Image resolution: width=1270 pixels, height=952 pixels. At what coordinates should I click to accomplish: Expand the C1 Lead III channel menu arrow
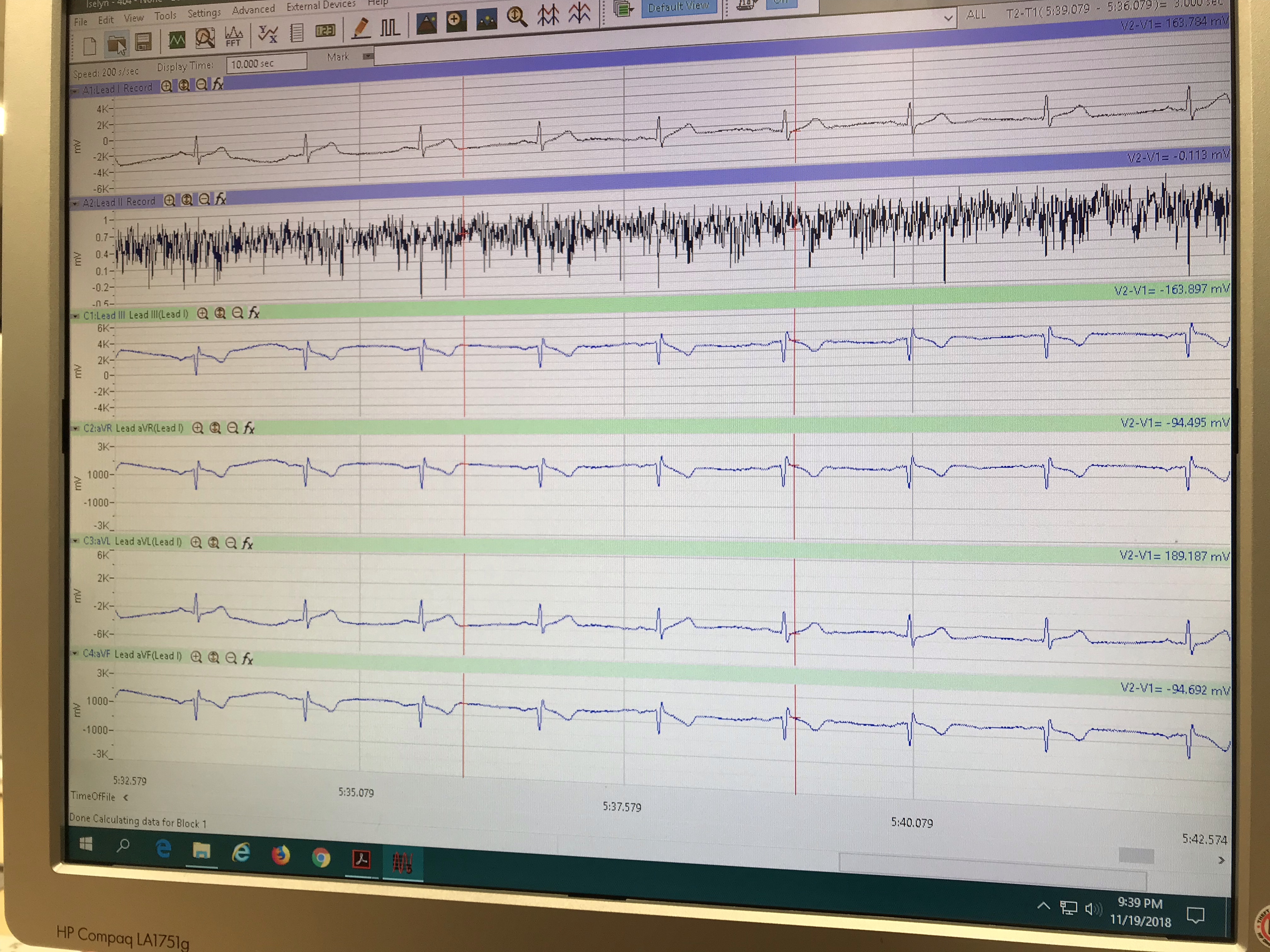[x=76, y=316]
